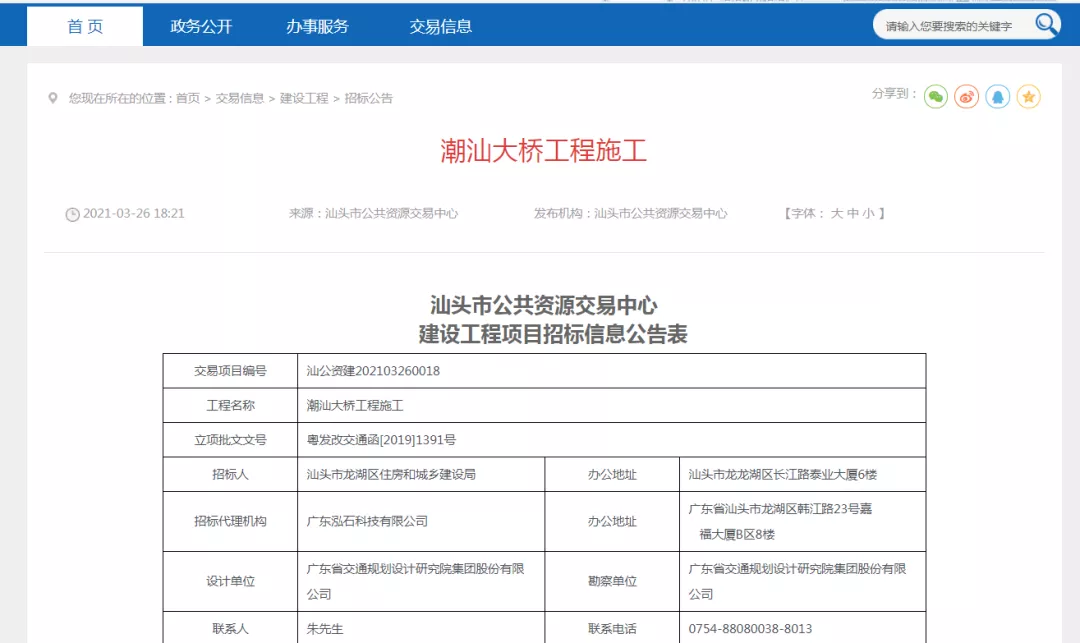1080x643 pixels.
Task: Click the search magnifier icon
Action: (1045, 24)
